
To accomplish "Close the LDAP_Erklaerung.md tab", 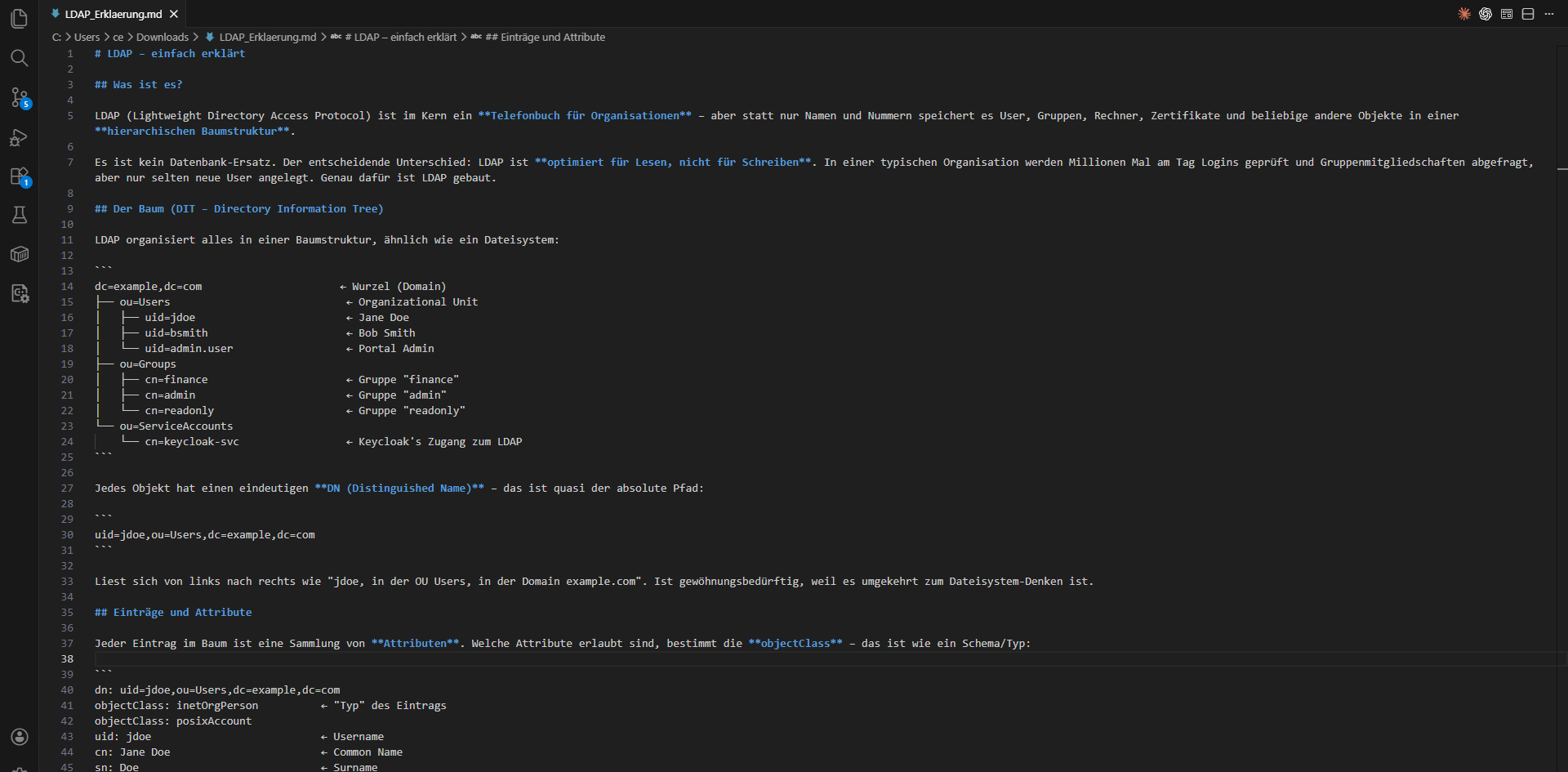I will [x=174, y=14].
